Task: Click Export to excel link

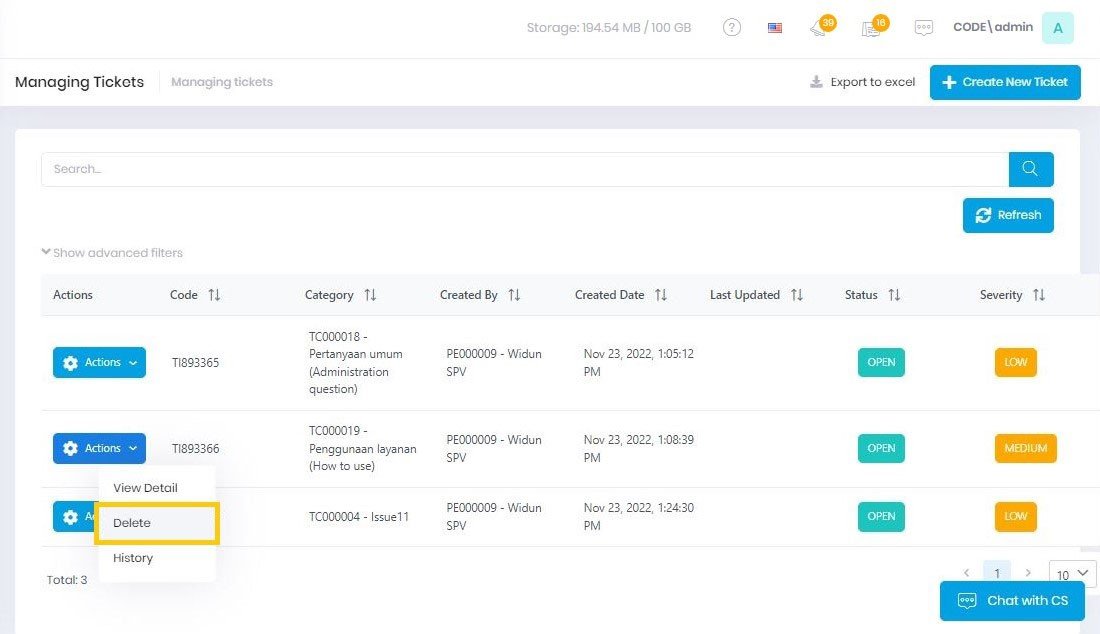Action: click(862, 82)
